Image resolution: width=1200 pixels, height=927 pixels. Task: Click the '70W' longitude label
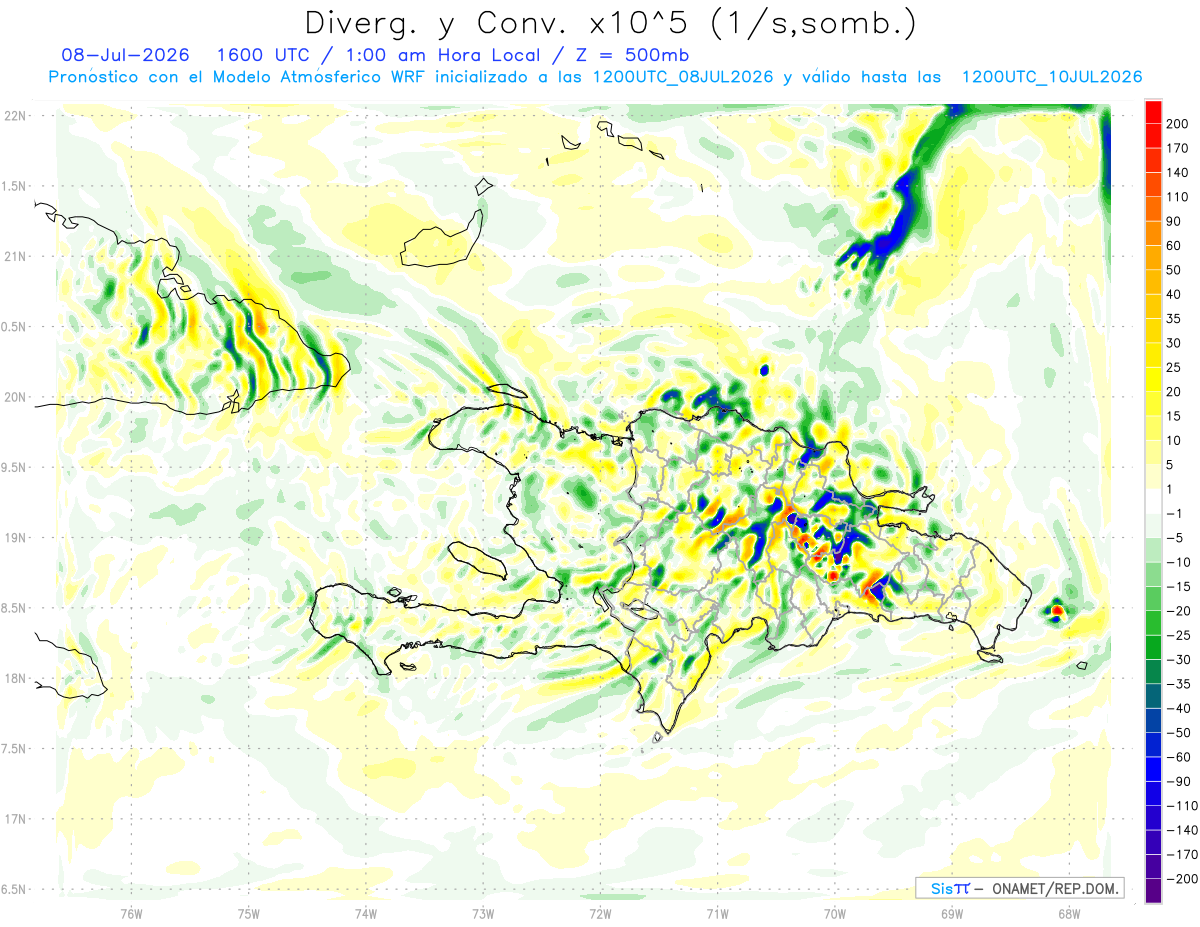(x=835, y=913)
